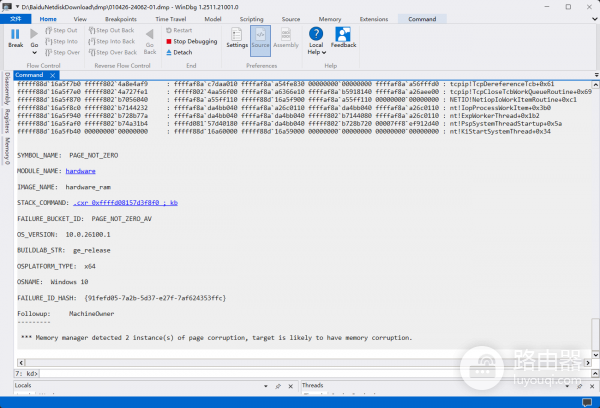600x408 pixels.
Task: Click the tcpip!TcpDereferenceTcb+0x61 stack entry
Action: (x=502, y=84)
